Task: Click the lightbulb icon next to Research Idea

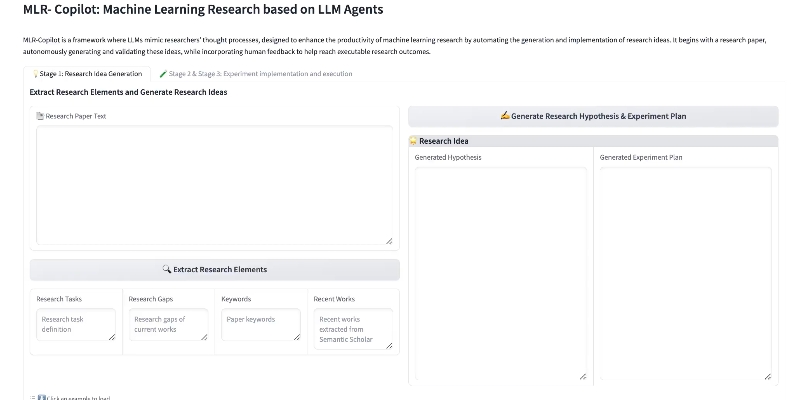Action: pyautogui.click(x=414, y=141)
